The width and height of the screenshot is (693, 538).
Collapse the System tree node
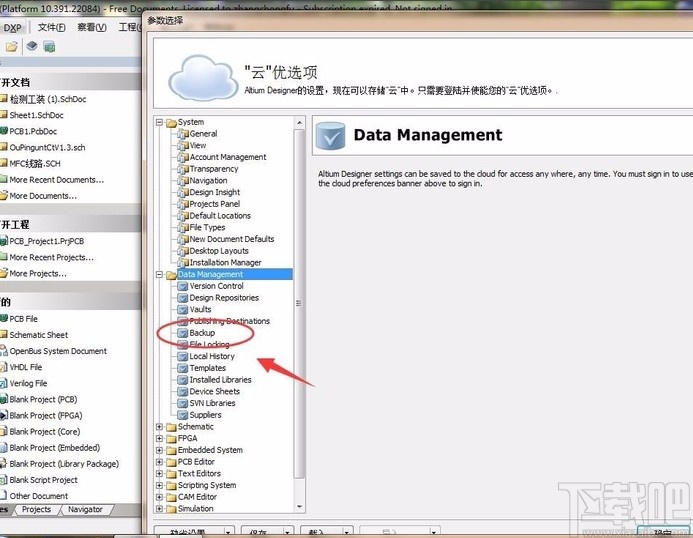point(160,122)
